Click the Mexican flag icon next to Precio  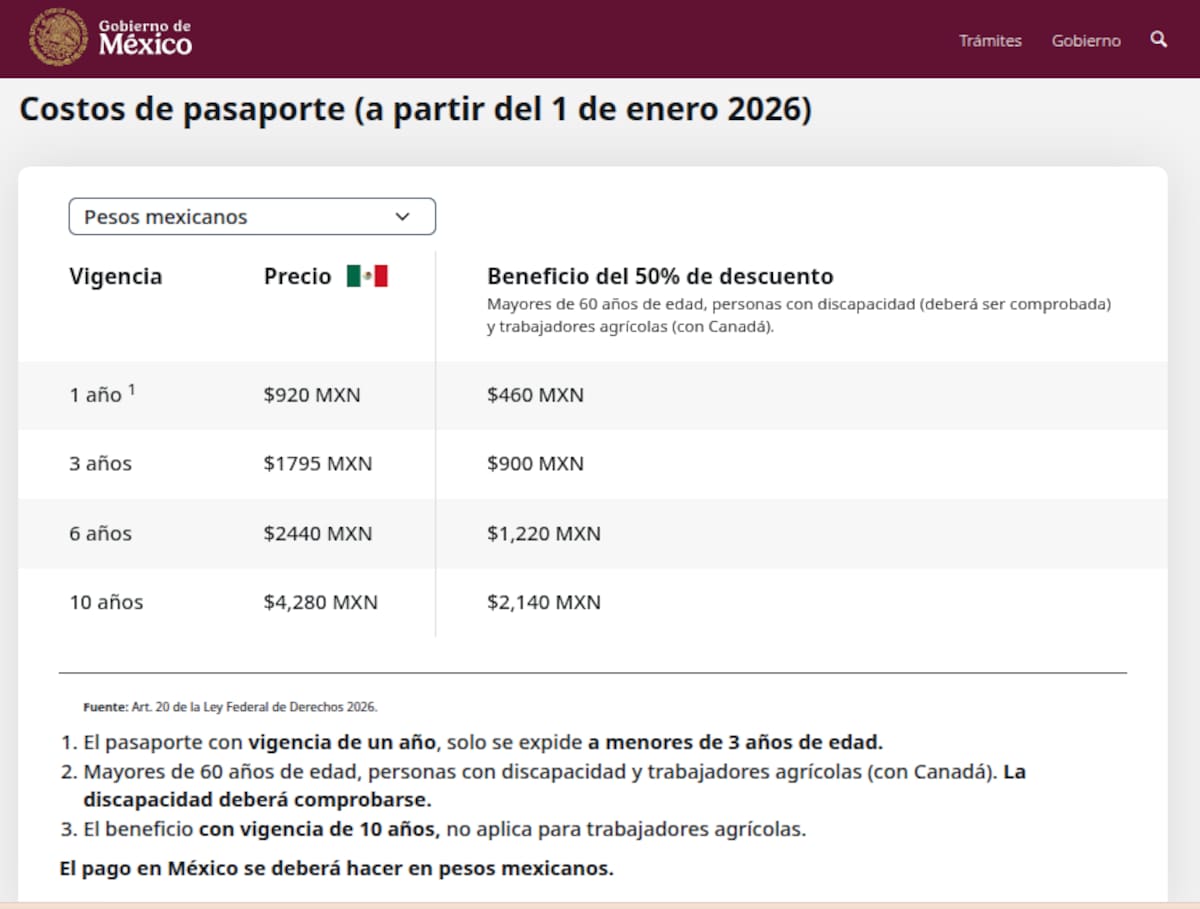tap(366, 275)
